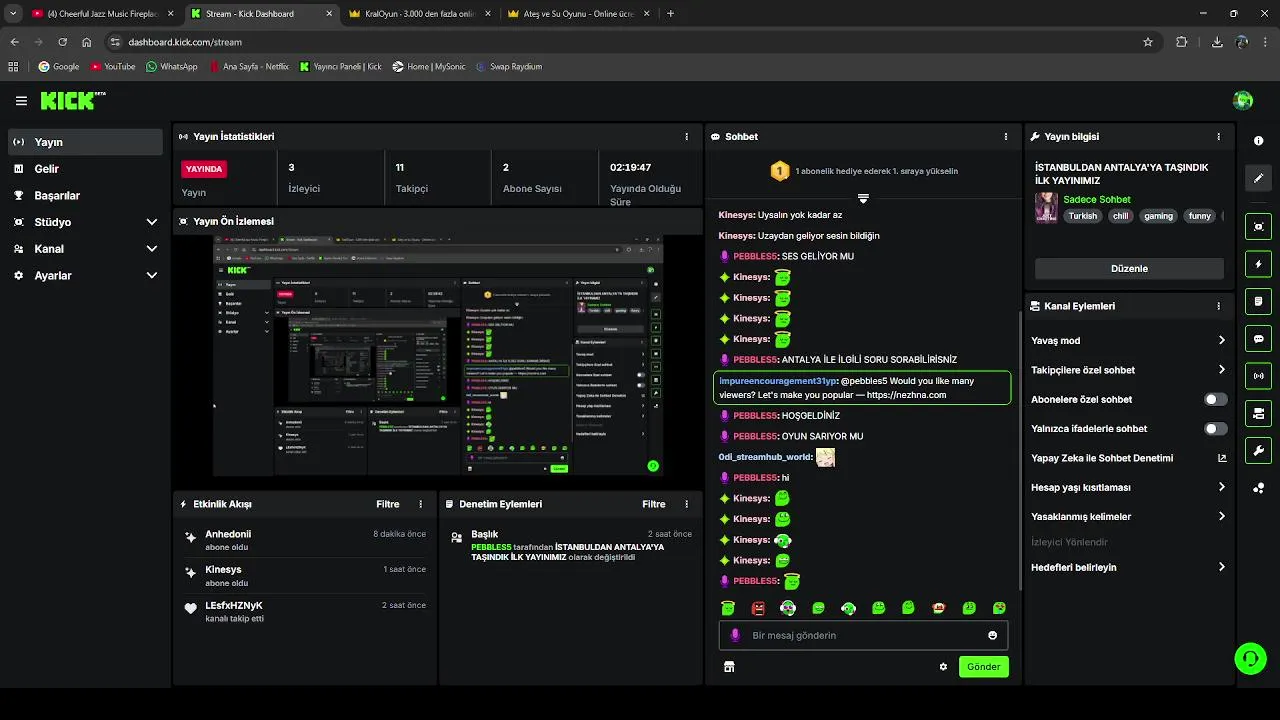
Task: Click the Anhedonii entry in activity feed
Action: pyautogui.click(x=304, y=540)
